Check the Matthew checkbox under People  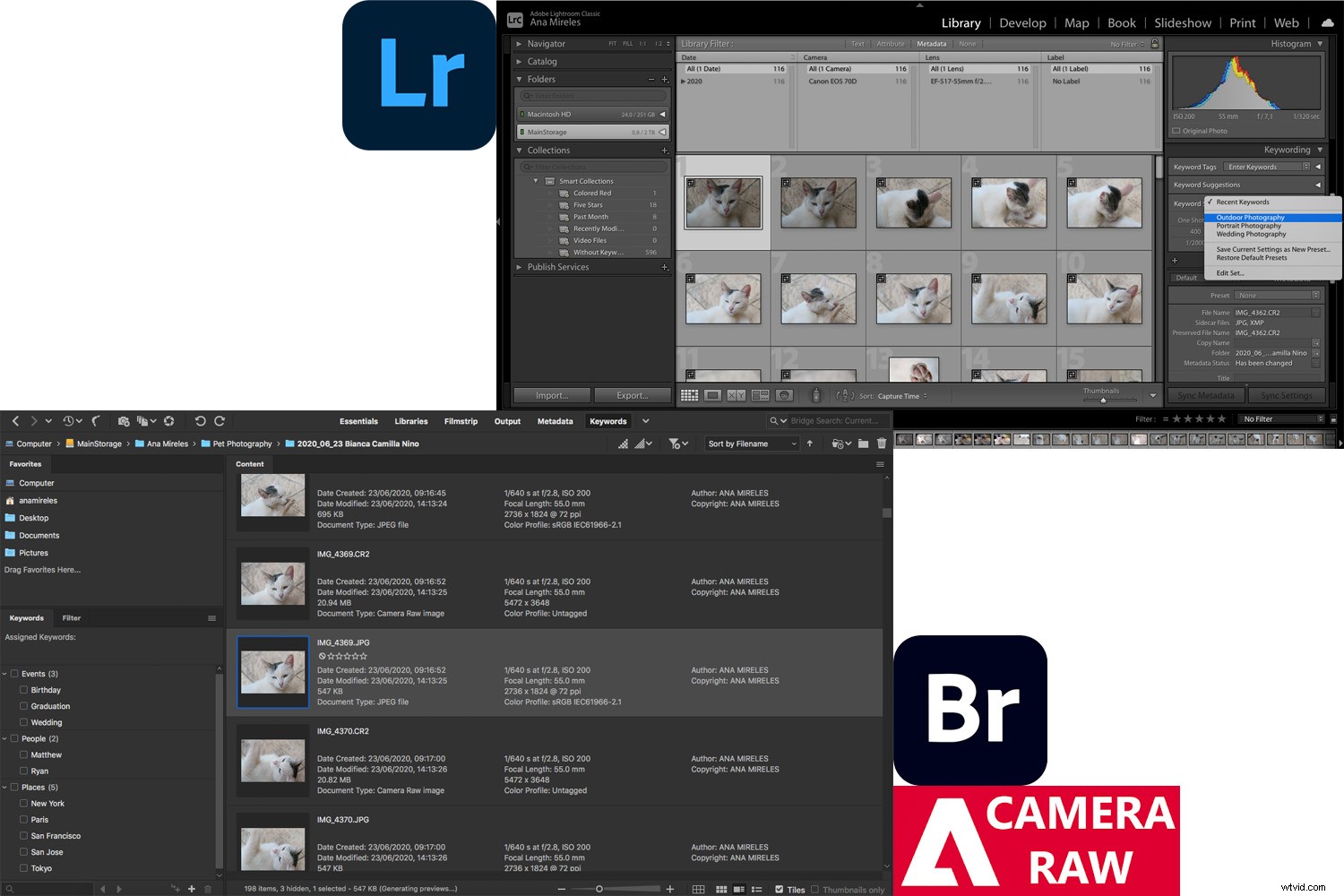pos(24,754)
